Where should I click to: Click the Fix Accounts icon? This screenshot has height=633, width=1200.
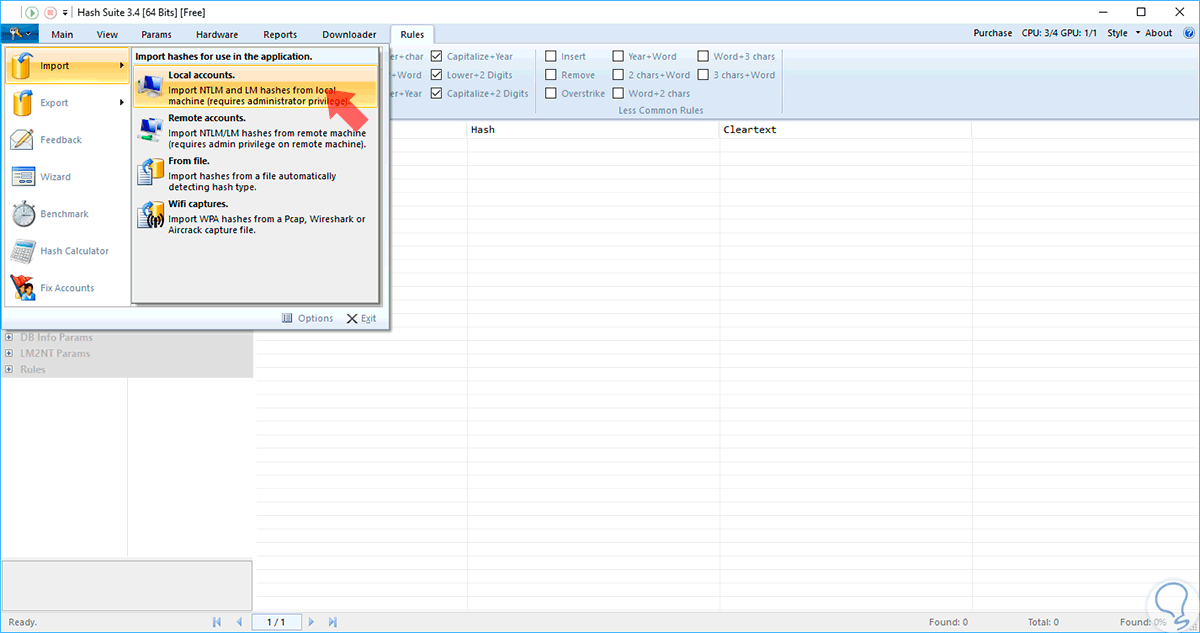pos(23,288)
